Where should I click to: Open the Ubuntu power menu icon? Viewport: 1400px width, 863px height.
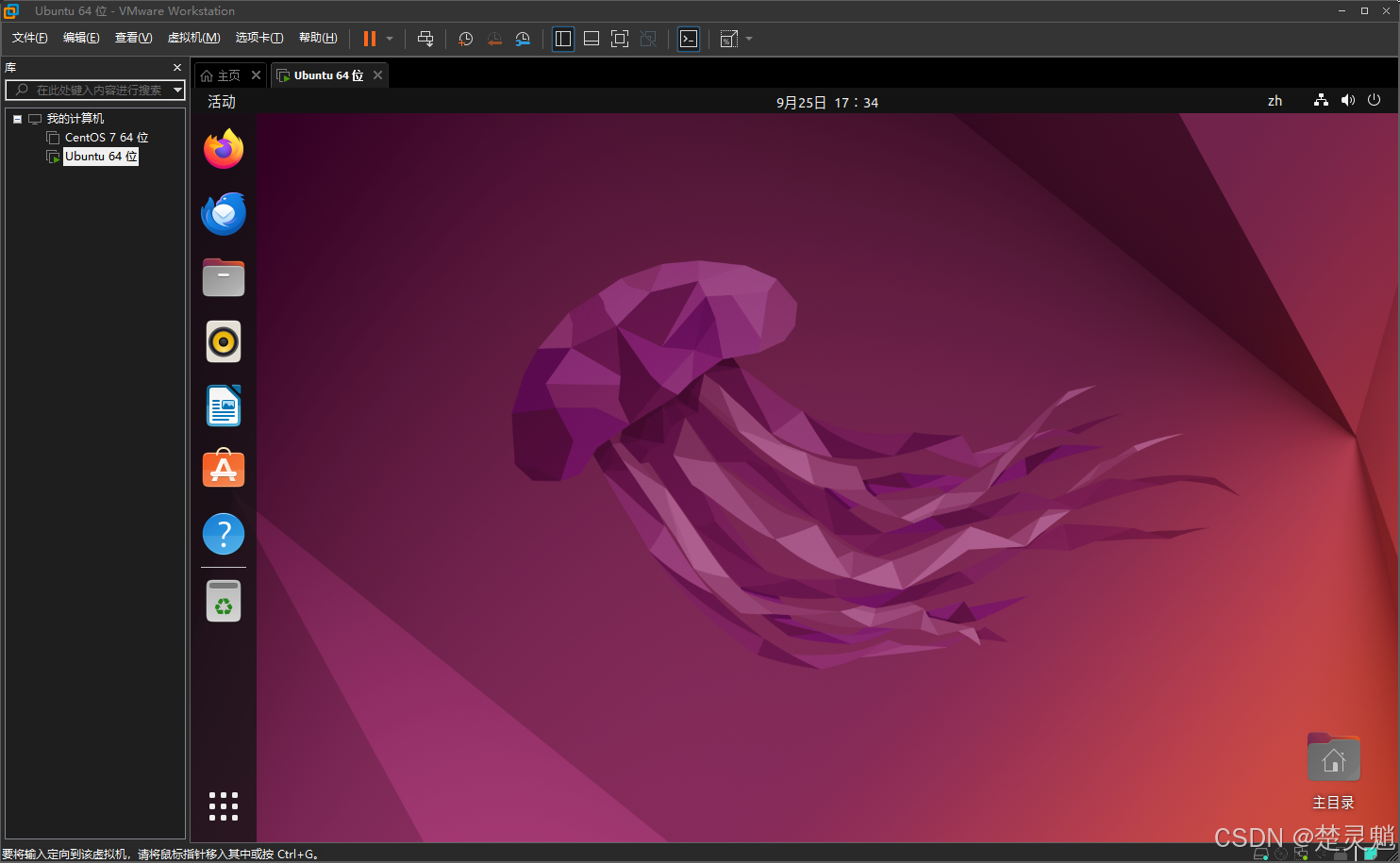pyautogui.click(x=1374, y=100)
